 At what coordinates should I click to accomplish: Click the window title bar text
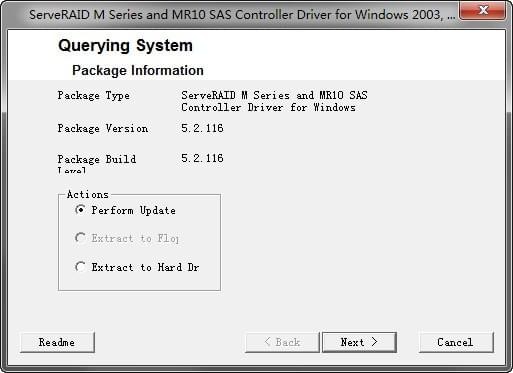242,15
